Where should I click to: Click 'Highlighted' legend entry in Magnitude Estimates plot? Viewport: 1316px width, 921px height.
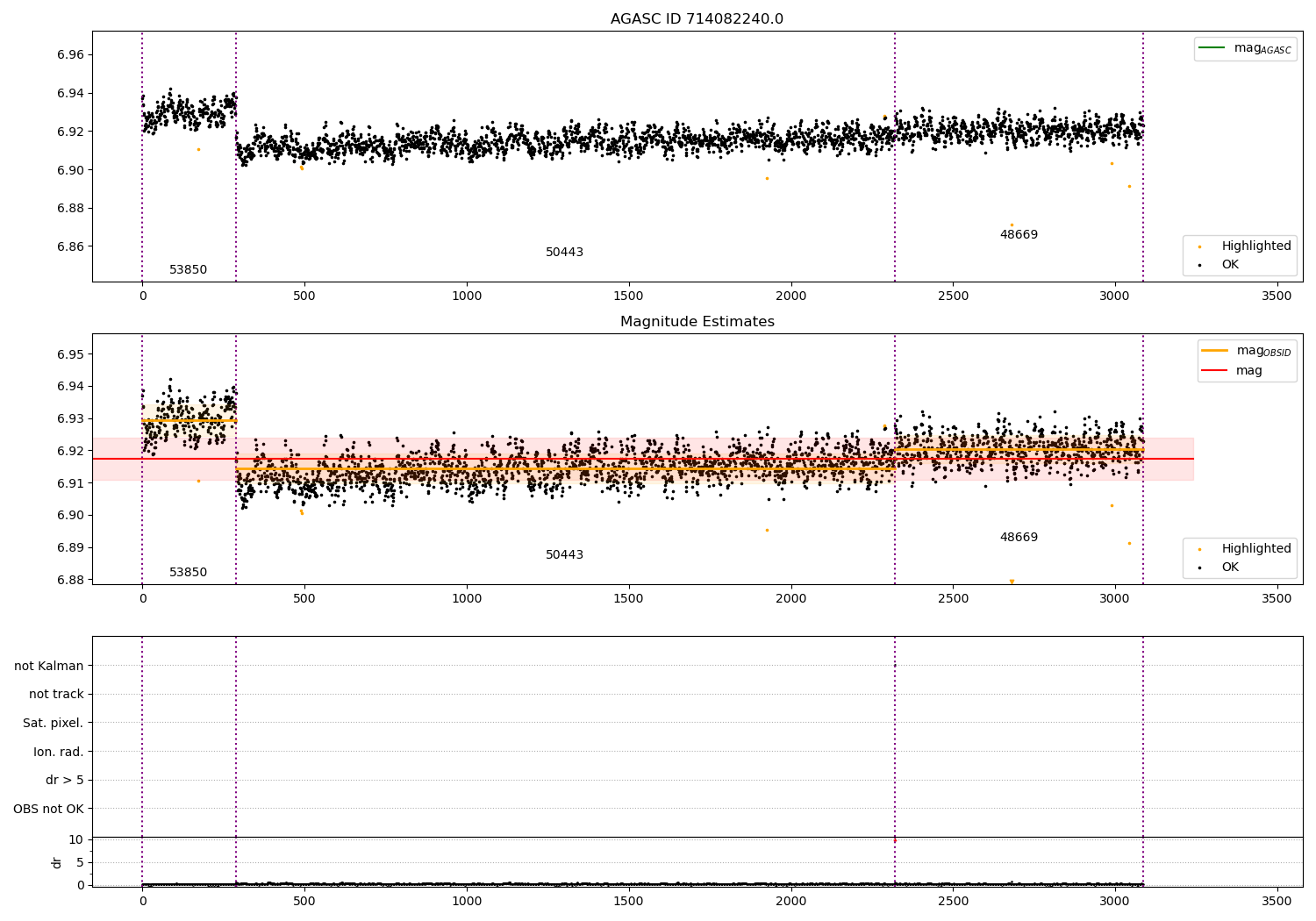tap(1256, 548)
